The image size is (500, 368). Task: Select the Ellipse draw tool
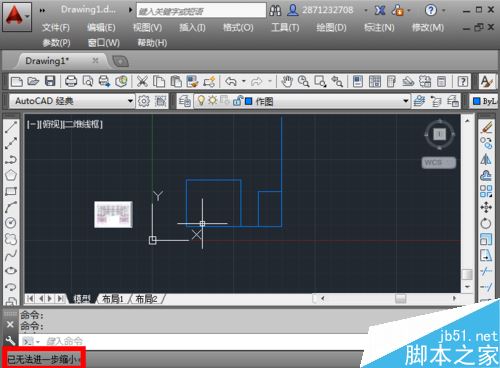[x=11, y=271]
